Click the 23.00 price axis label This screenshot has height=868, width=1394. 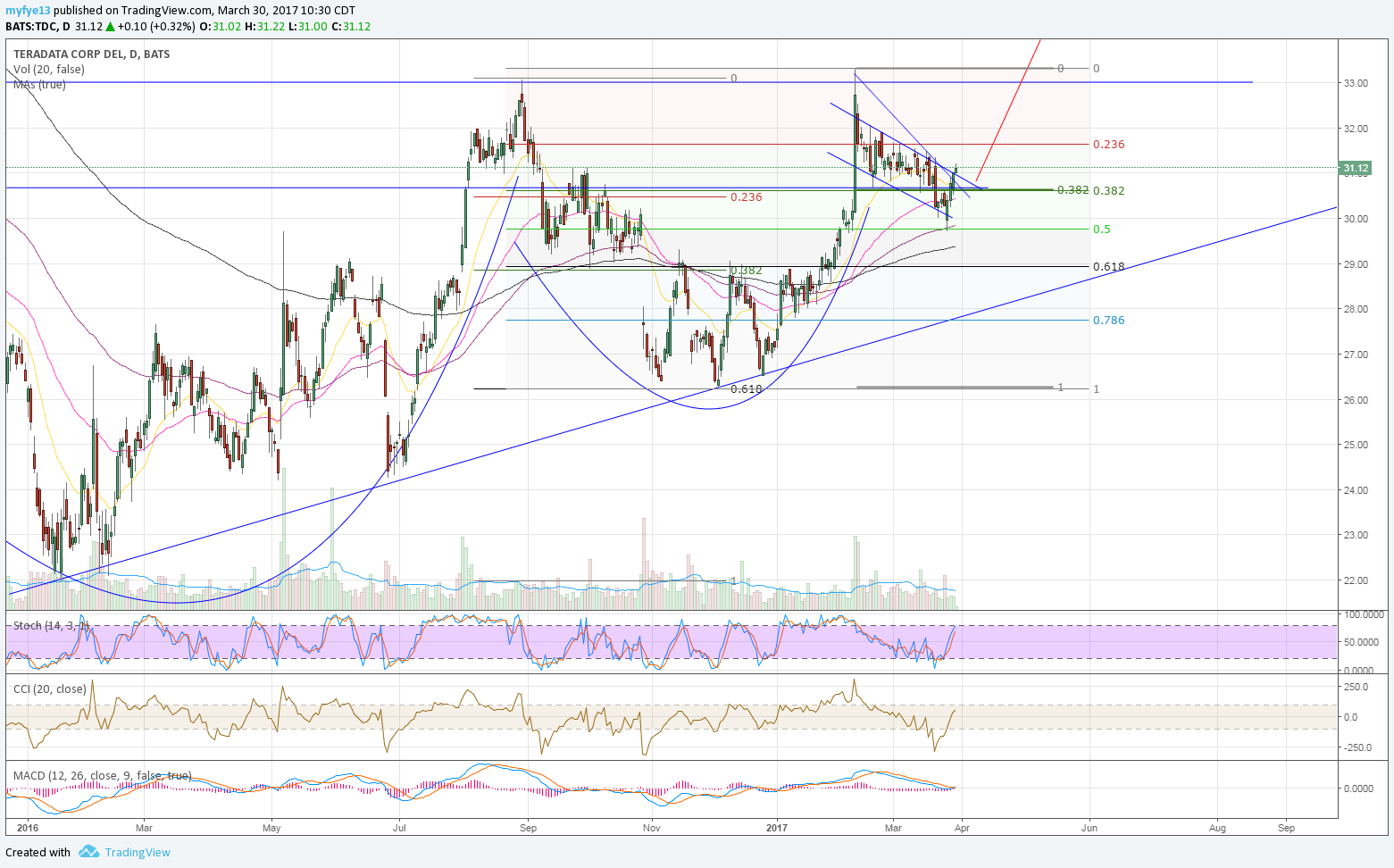tap(1356, 535)
